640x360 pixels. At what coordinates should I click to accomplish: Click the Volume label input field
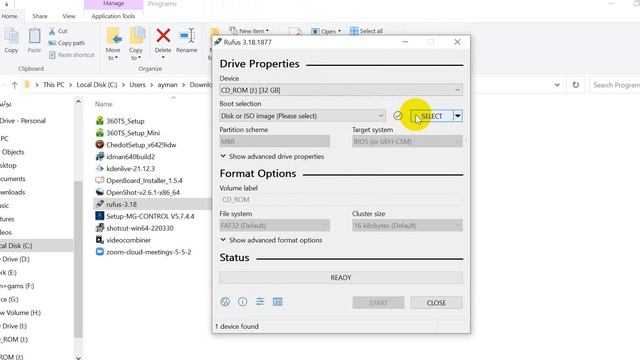coord(341,200)
